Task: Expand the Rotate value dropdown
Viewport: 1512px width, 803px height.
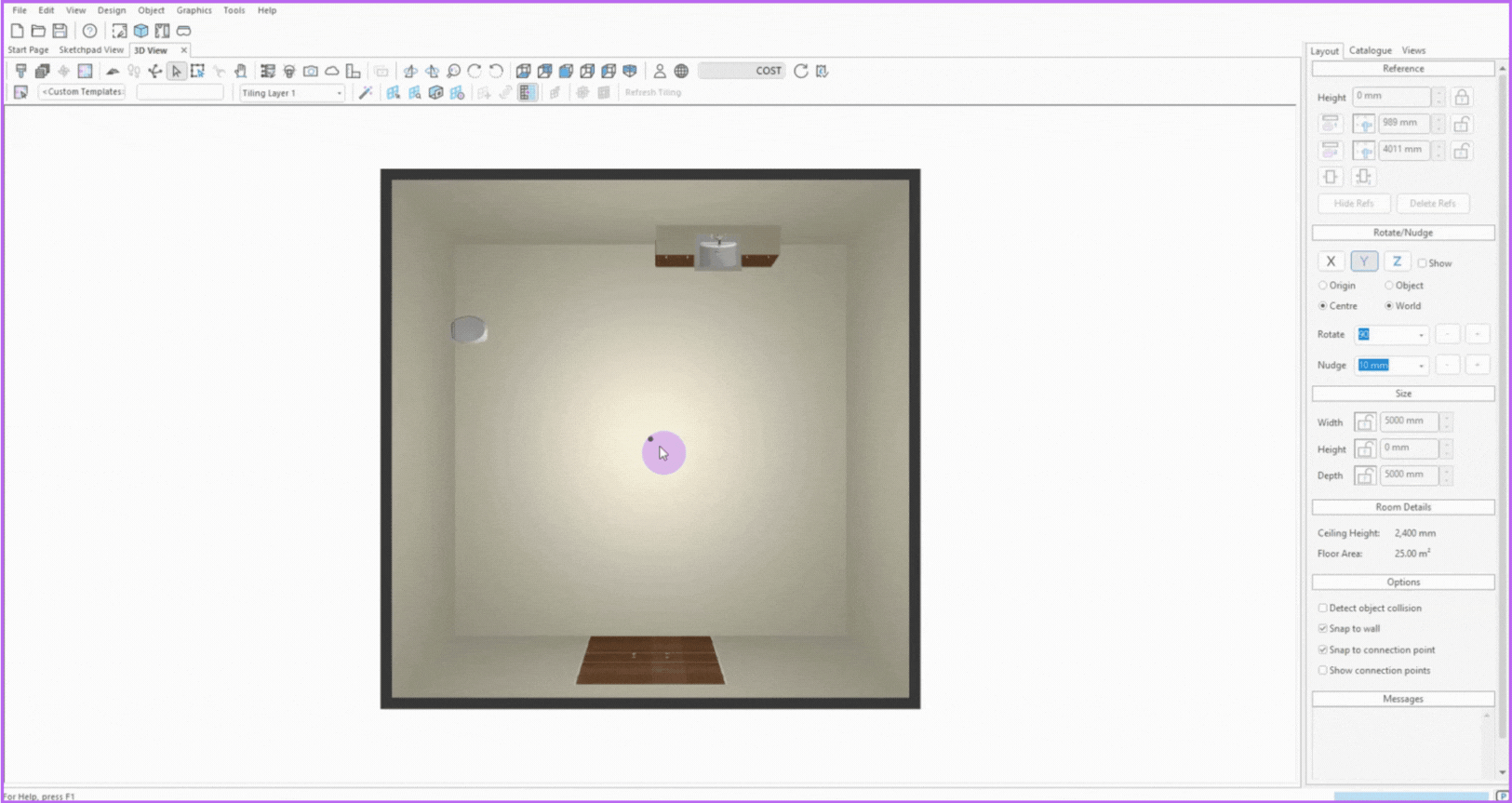Action: pyautogui.click(x=1421, y=335)
